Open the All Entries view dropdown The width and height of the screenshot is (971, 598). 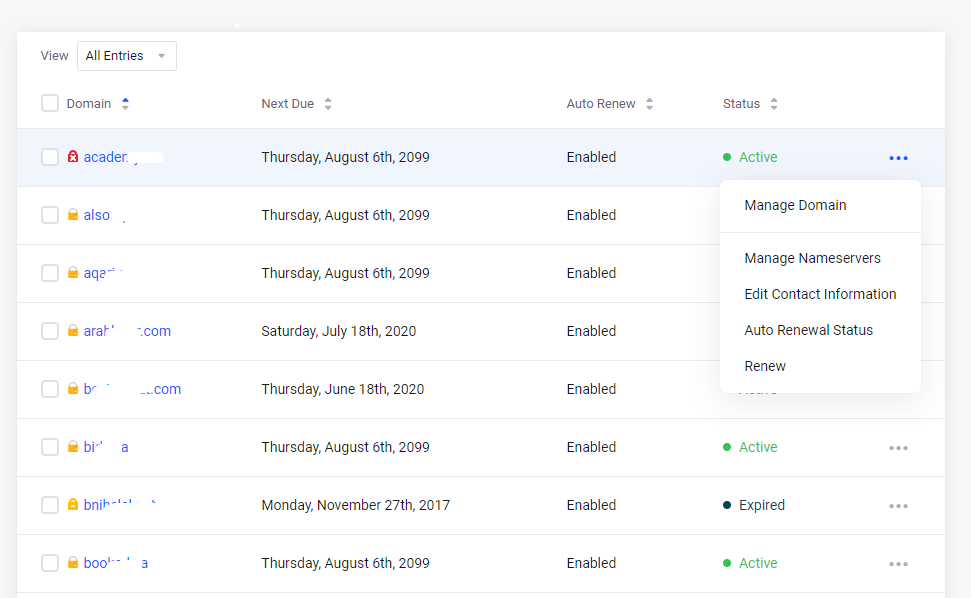[x=126, y=56]
